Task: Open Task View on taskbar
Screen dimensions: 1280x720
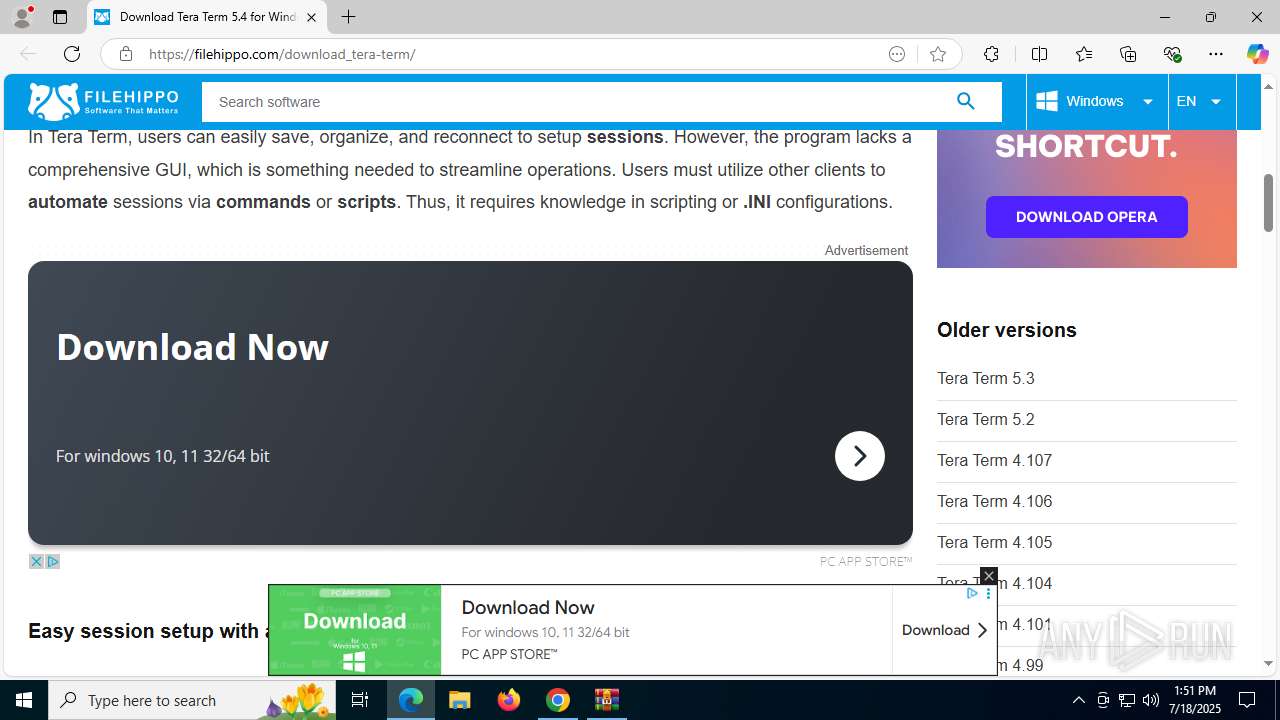Action: [361, 700]
